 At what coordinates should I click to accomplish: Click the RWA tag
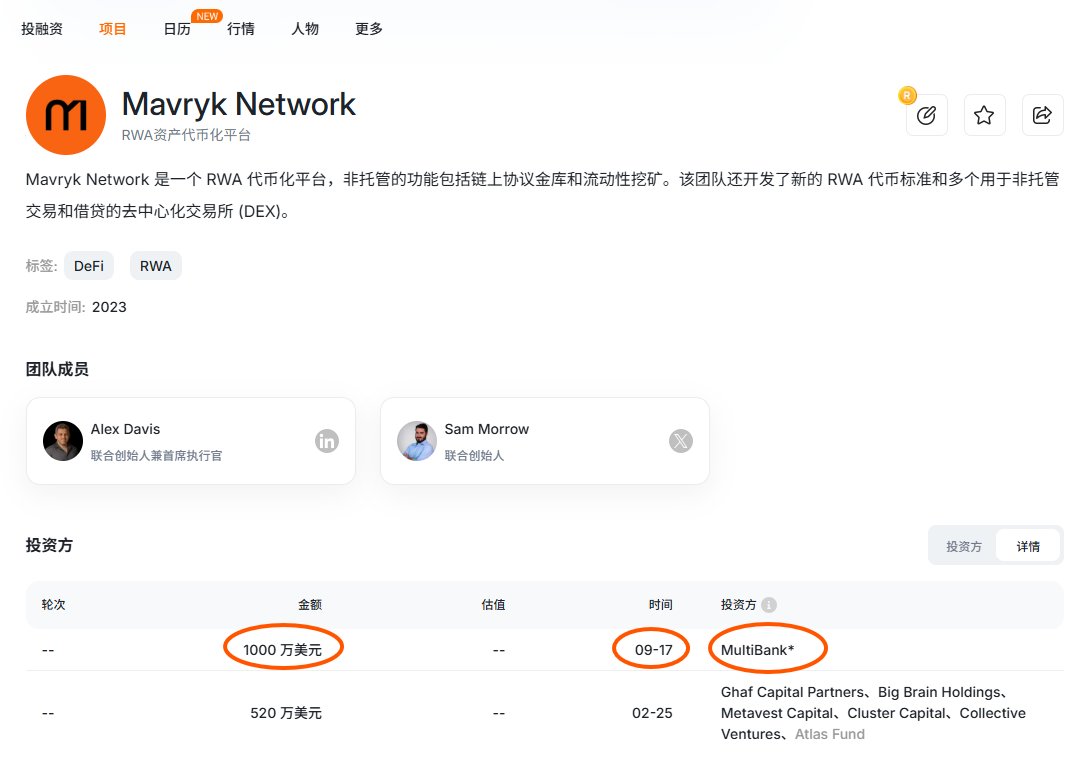[x=156, y=266]
